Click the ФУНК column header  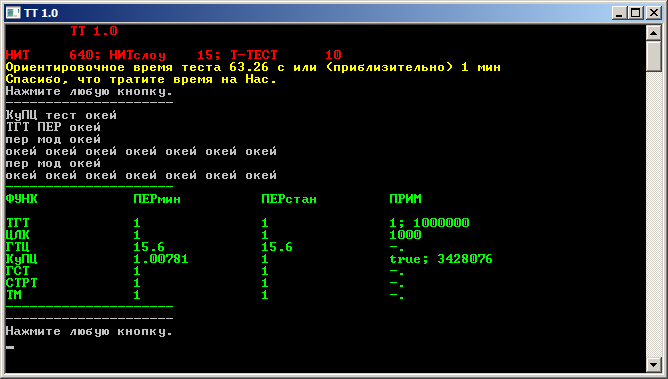[22, 199]
